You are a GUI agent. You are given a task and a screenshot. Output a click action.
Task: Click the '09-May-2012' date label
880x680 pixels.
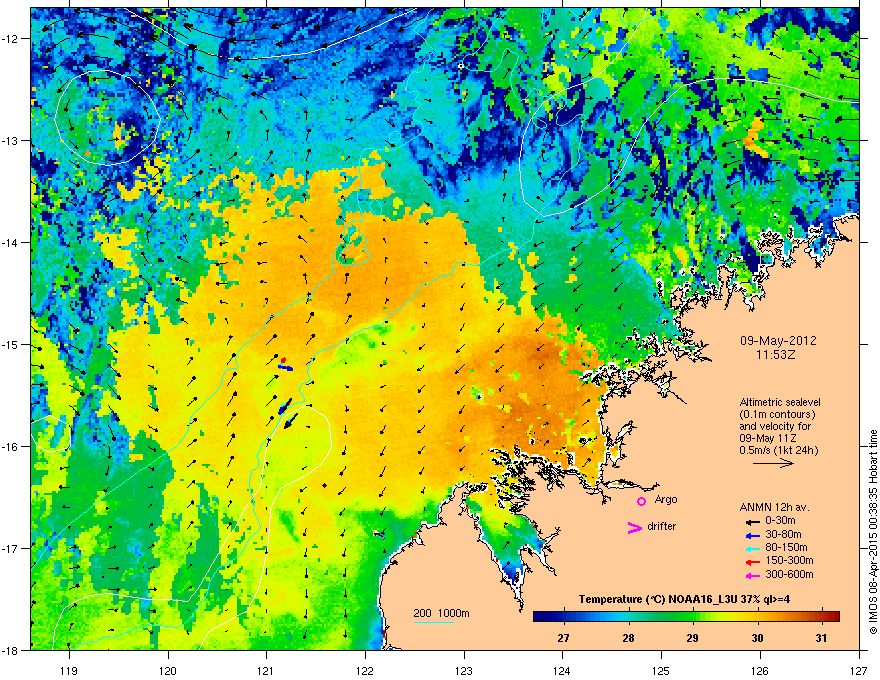click(778, 341)
